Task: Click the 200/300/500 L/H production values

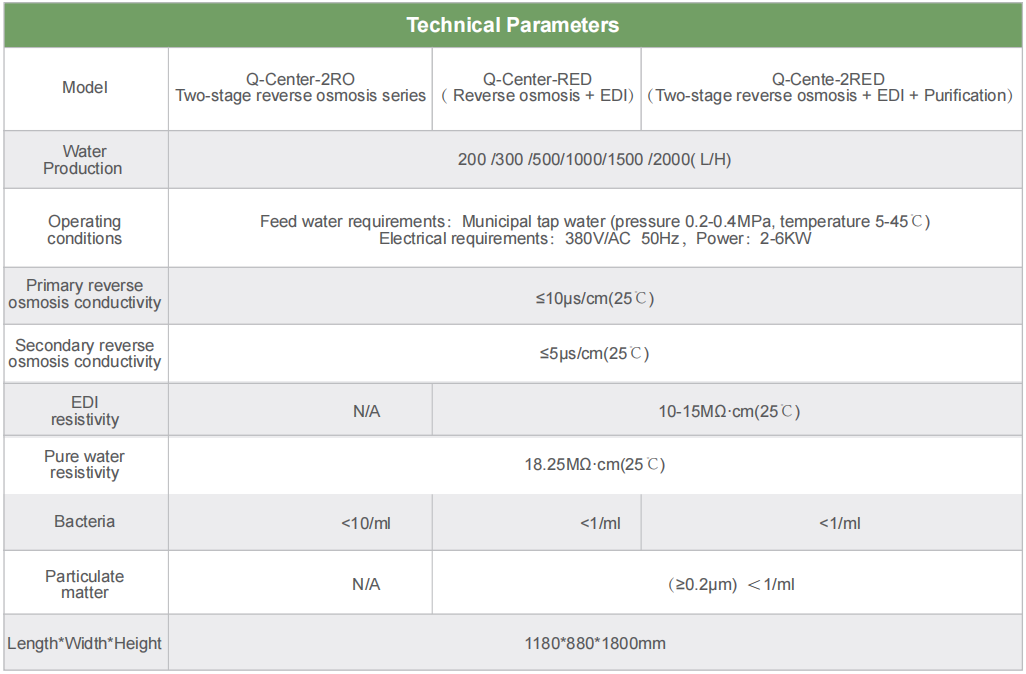Action: (594, 160)
